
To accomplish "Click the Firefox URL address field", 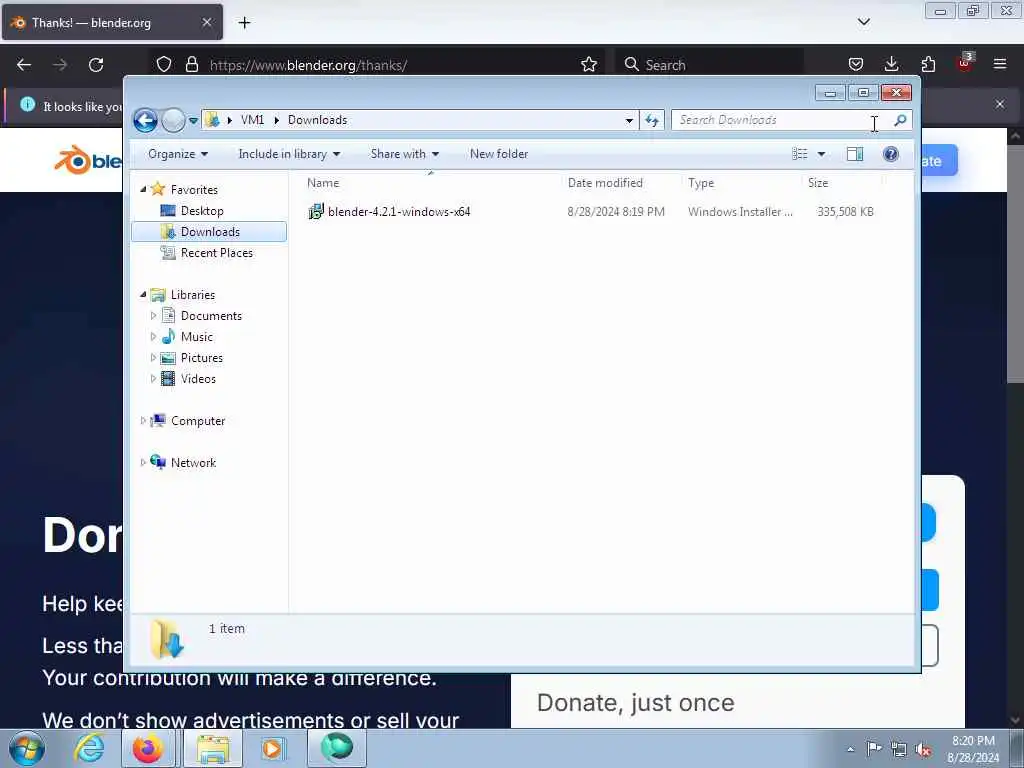I will (x=376, y=65).
